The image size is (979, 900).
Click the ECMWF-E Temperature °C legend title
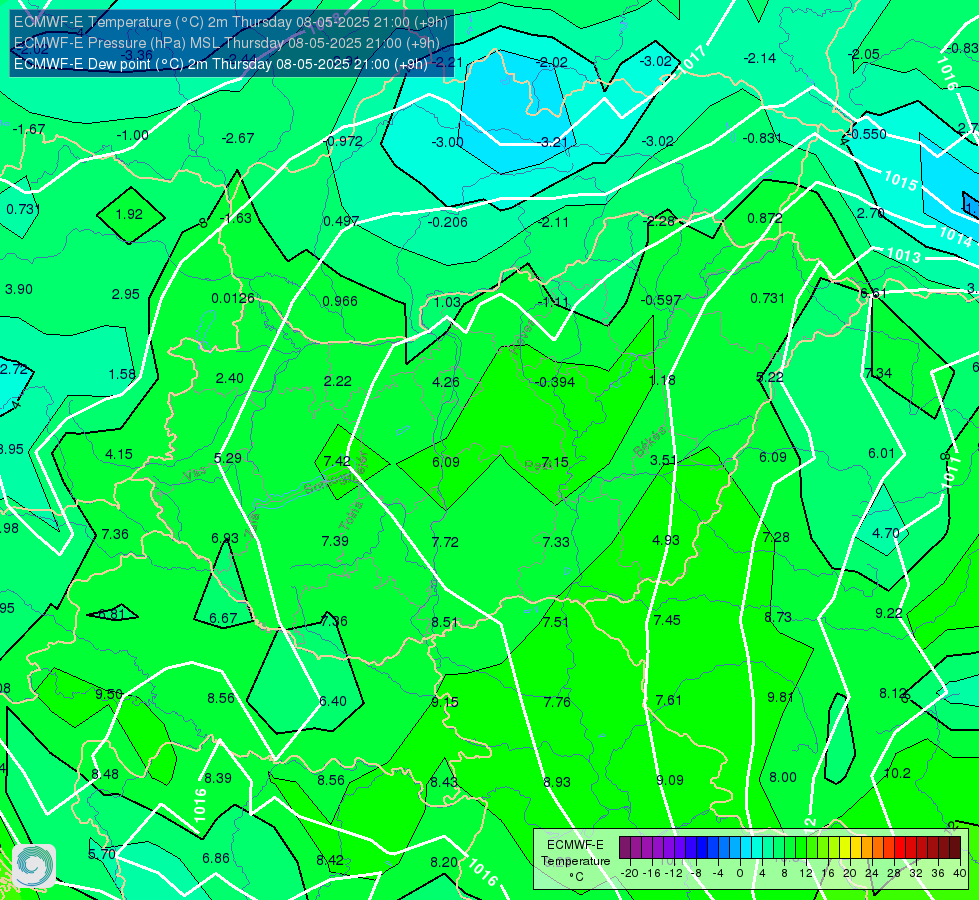coord(575,861)
